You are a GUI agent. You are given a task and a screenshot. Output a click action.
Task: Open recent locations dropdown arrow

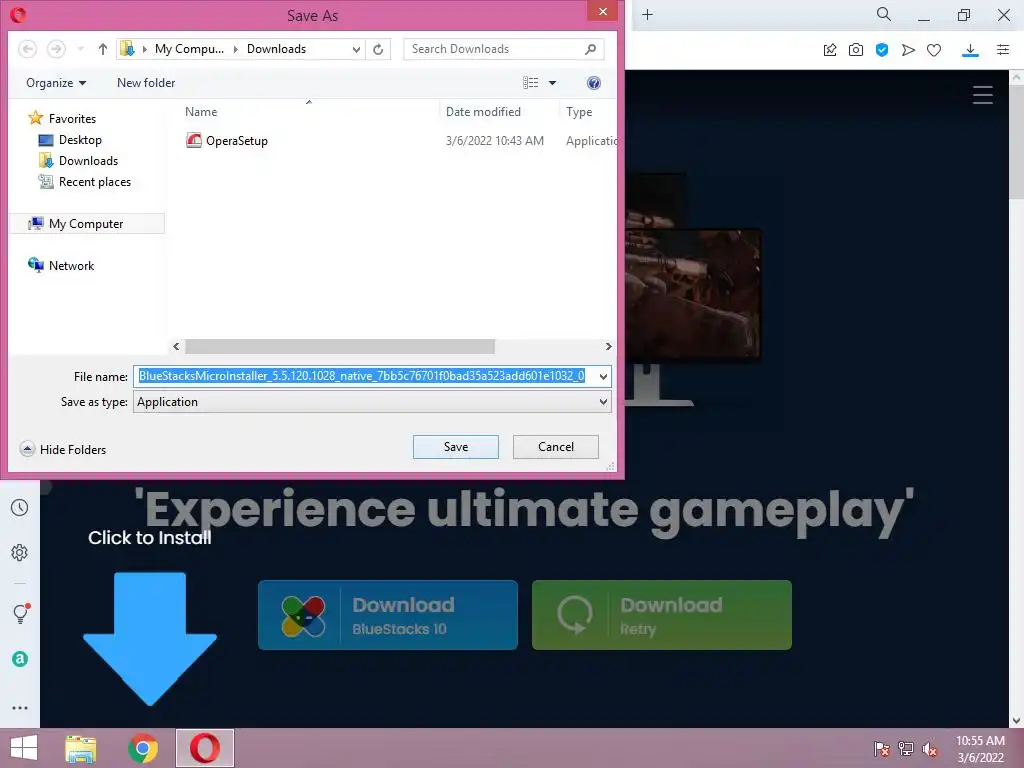pos(80,49)
